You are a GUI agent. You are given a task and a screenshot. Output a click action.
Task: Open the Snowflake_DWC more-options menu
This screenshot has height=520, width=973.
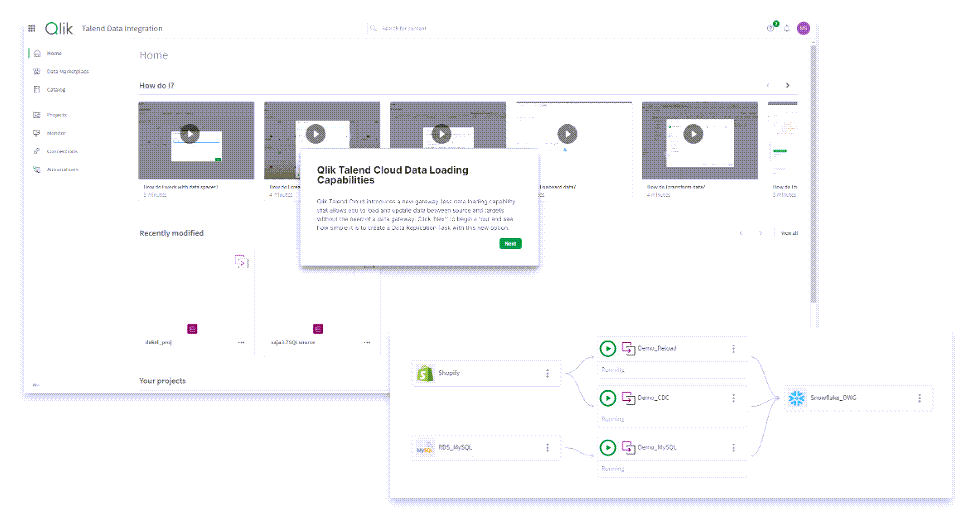click(920, 398)
